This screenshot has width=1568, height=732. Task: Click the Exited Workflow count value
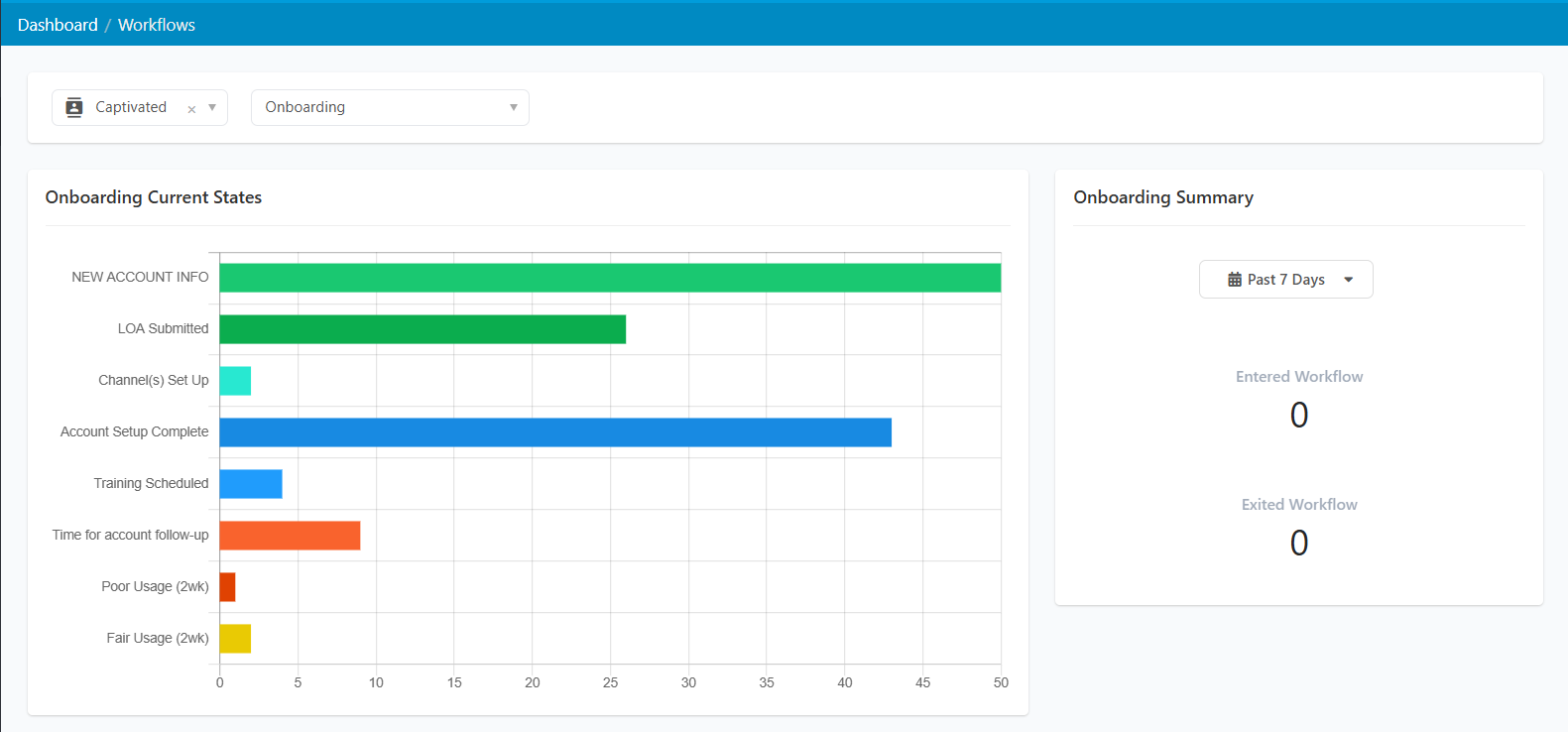(x=1299, y=543)
